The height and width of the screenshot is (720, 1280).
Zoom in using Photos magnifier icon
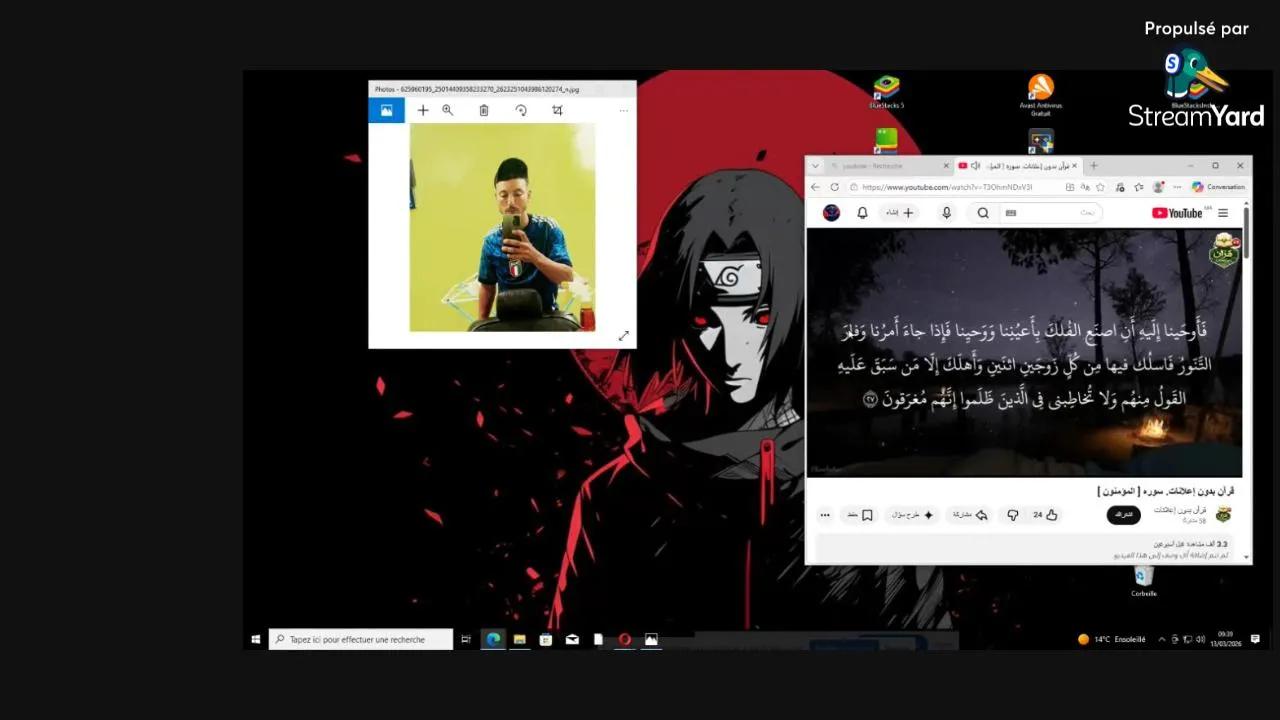448,110
